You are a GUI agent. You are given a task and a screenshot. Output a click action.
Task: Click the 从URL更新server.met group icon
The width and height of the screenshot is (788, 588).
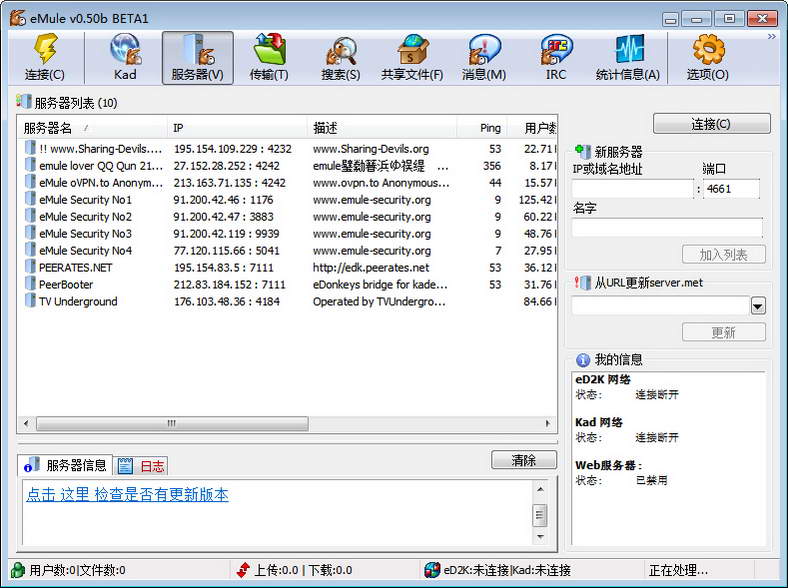583,282
